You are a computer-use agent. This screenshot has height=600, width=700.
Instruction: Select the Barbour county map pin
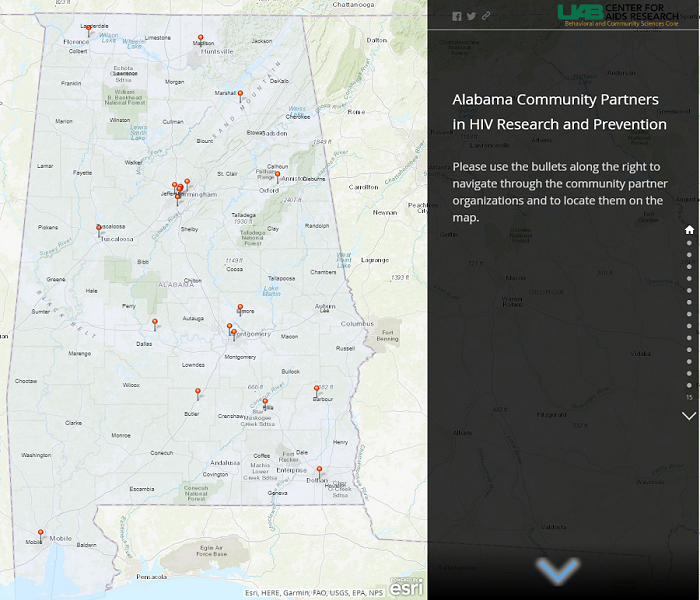[x=317, y=388]
